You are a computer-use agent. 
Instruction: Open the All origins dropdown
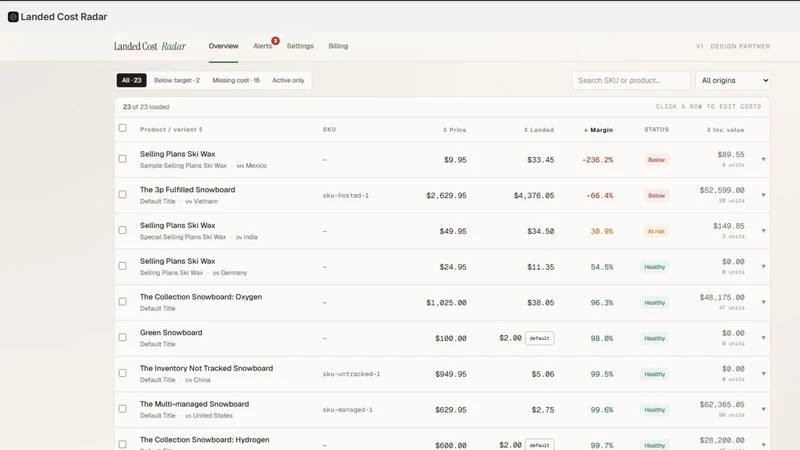[733, 81]
